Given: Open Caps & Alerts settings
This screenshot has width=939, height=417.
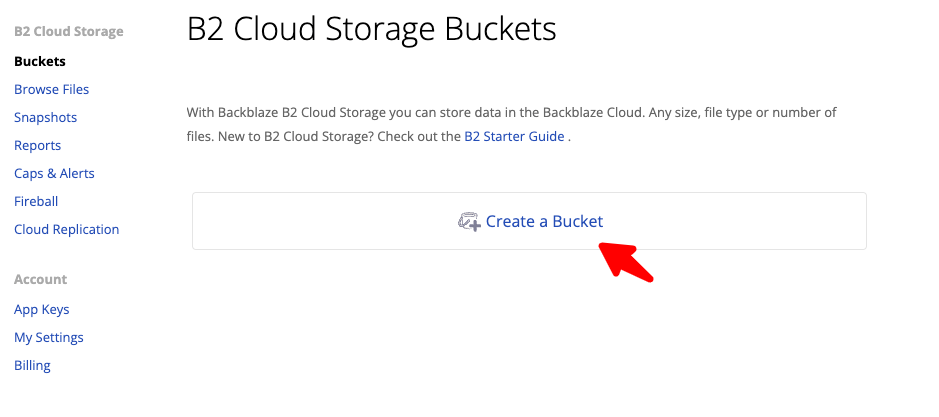Looking at the screenshot, I should [54, 173].
